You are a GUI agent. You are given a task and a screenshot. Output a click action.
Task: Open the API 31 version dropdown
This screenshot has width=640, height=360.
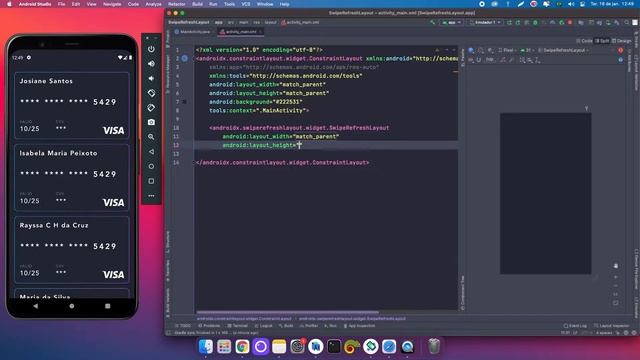[527, 50]
